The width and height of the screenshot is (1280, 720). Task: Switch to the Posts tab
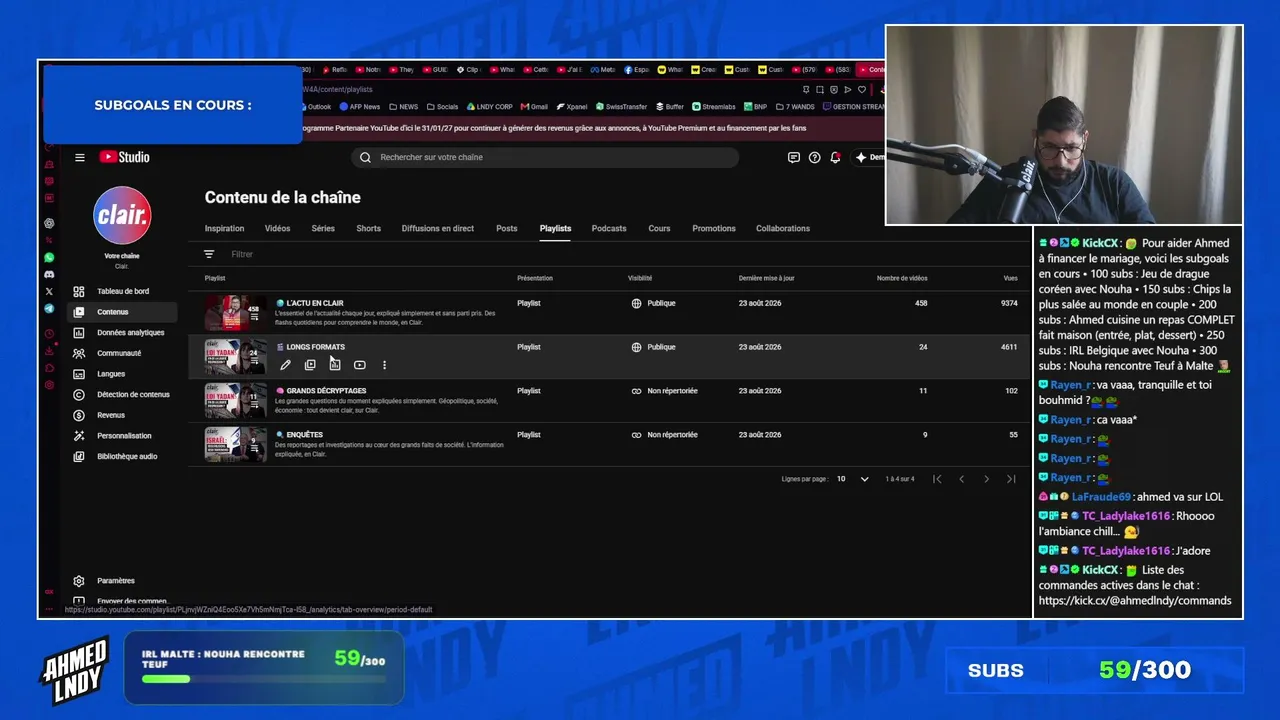[x=507, y=228]
